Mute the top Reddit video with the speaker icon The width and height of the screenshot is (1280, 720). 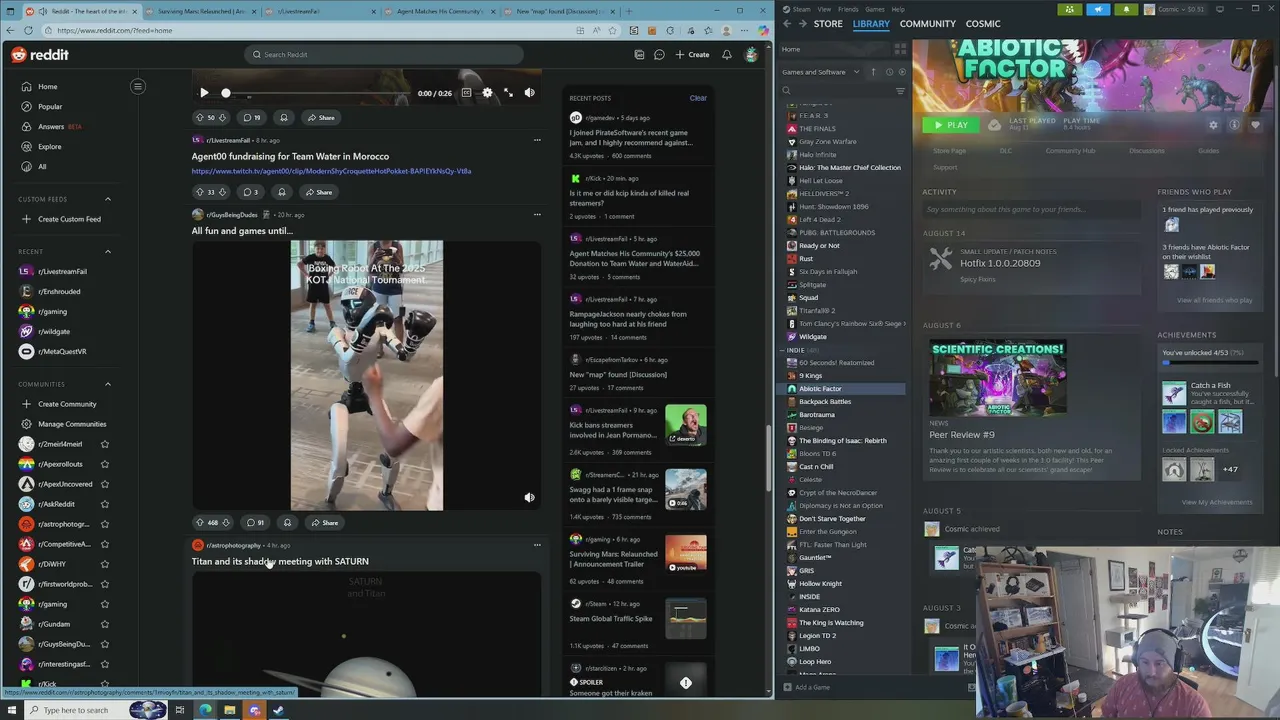pyautogui.click(x=529, y=93)
